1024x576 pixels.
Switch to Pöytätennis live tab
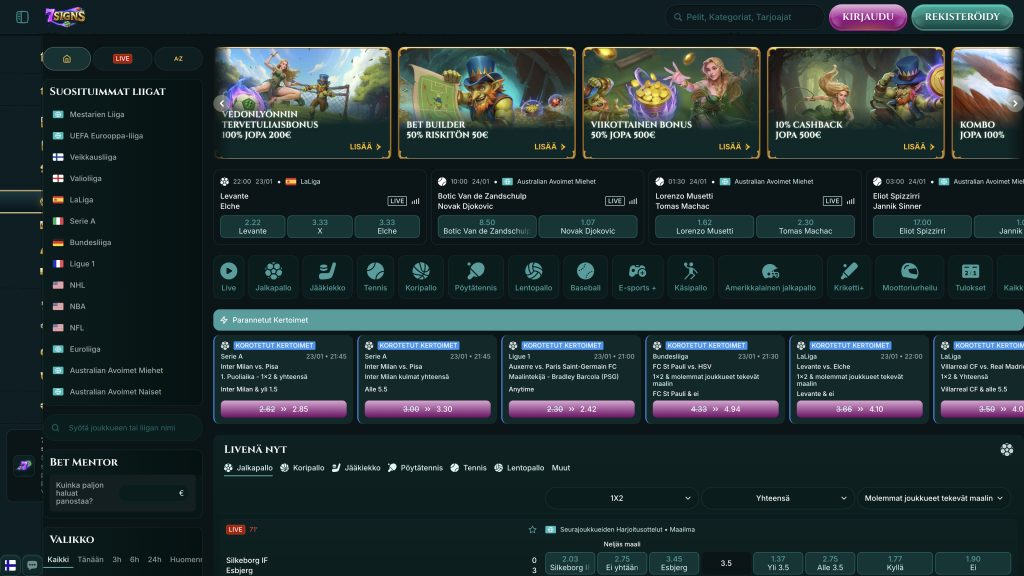[415, 468]
